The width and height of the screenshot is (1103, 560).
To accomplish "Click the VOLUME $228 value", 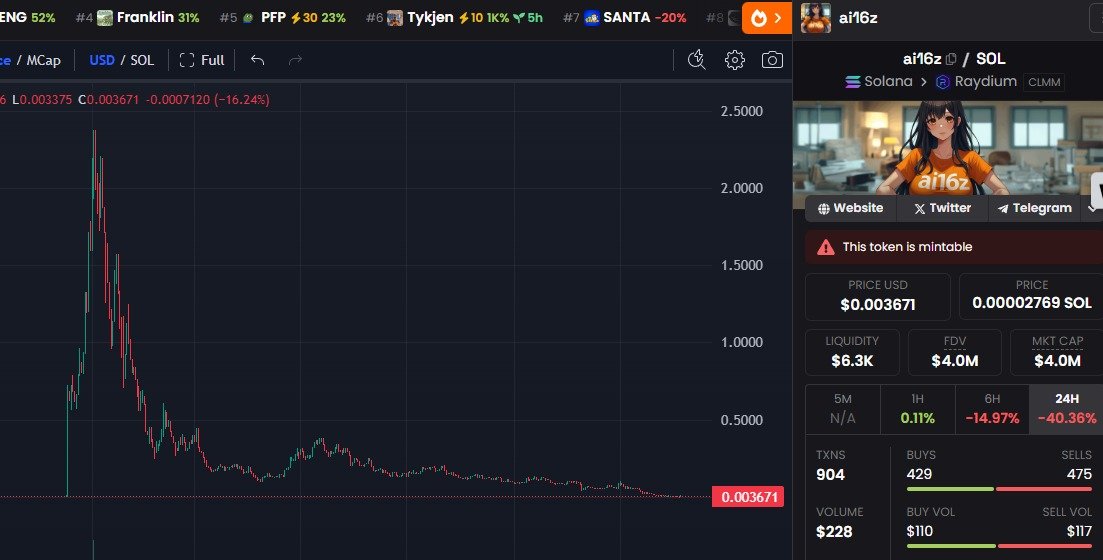I will (x=834, y=532).
